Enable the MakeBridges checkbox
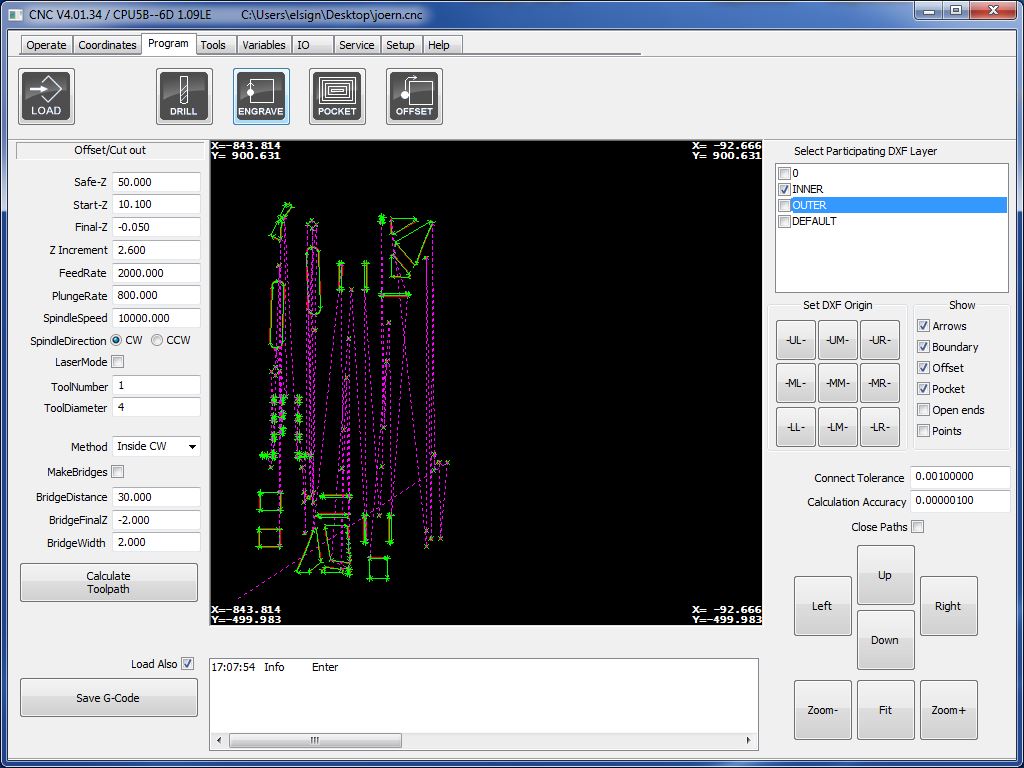The width and height of the screenshot is (1024, 768). coord(118,472)
